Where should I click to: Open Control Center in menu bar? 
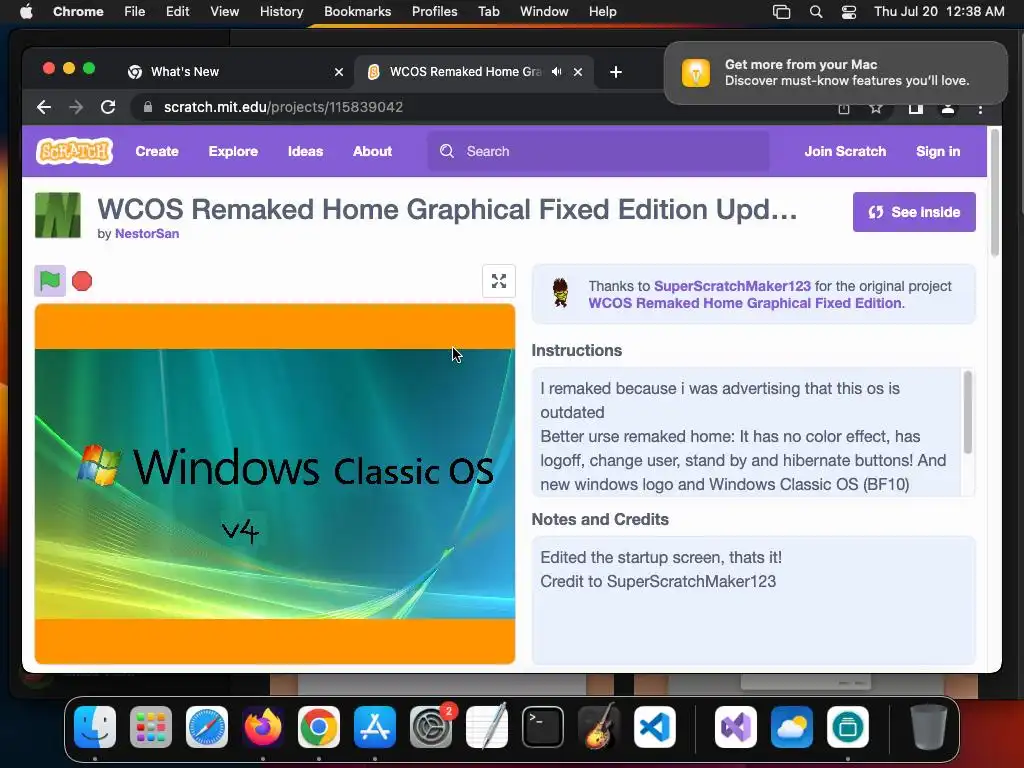click(848, 12)
